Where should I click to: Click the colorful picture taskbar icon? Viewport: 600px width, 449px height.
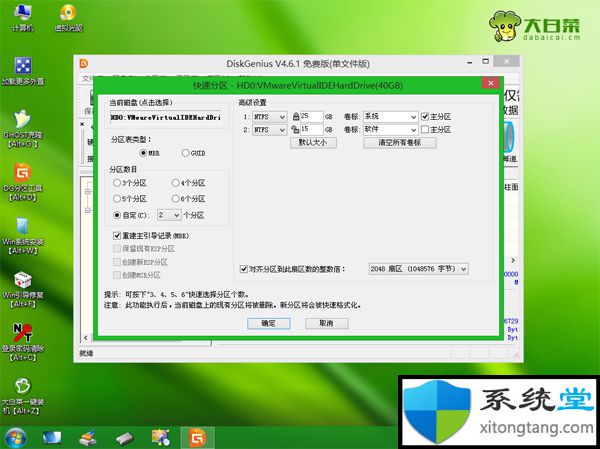point(161,438)
